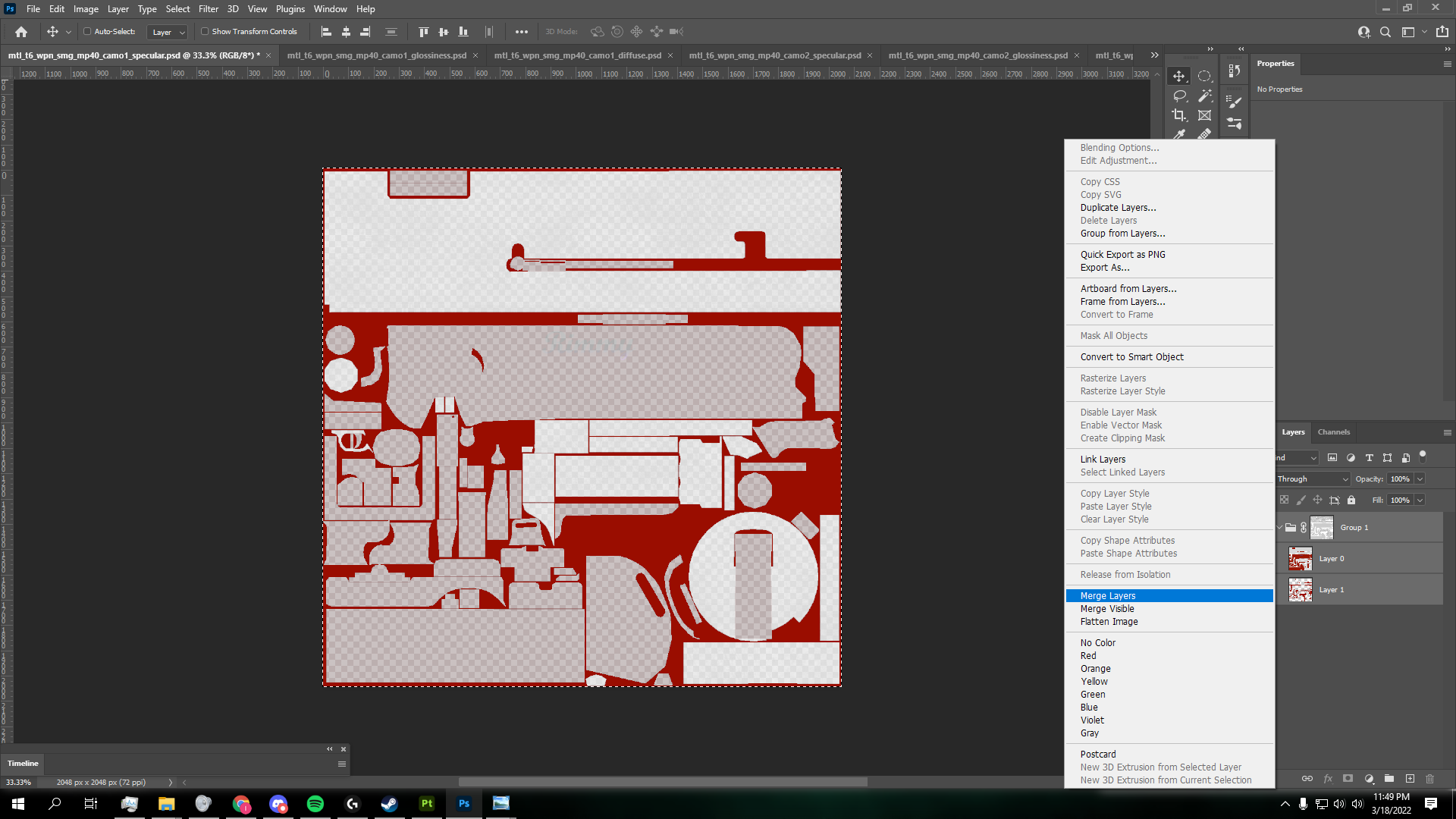Click the delete layer trash icon
The width and height of the screenshot is (1456, 819).
pos(1430,779)
